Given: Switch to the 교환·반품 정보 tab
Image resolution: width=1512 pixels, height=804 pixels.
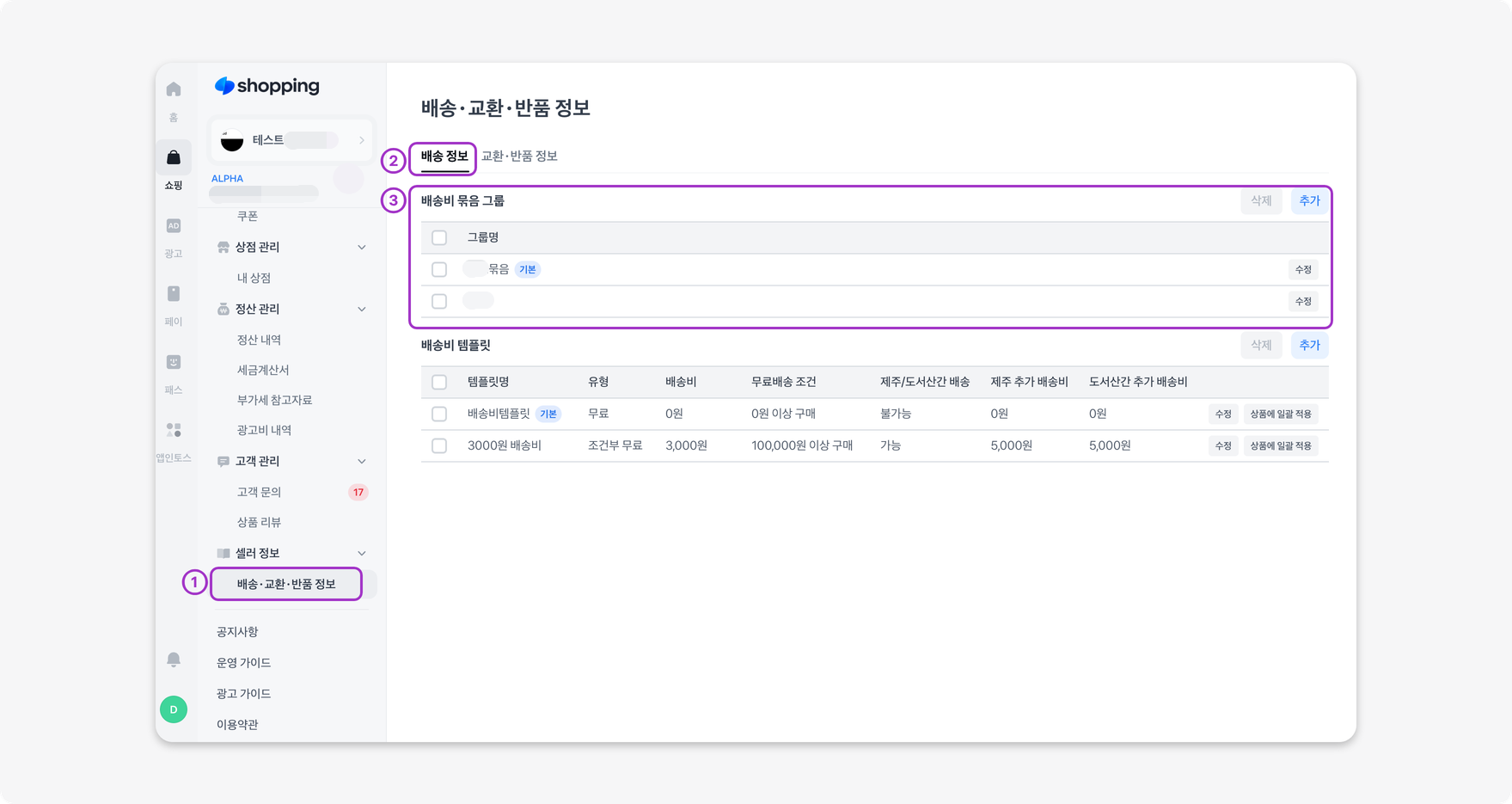Looking at the screenshot, I should 519,157.
